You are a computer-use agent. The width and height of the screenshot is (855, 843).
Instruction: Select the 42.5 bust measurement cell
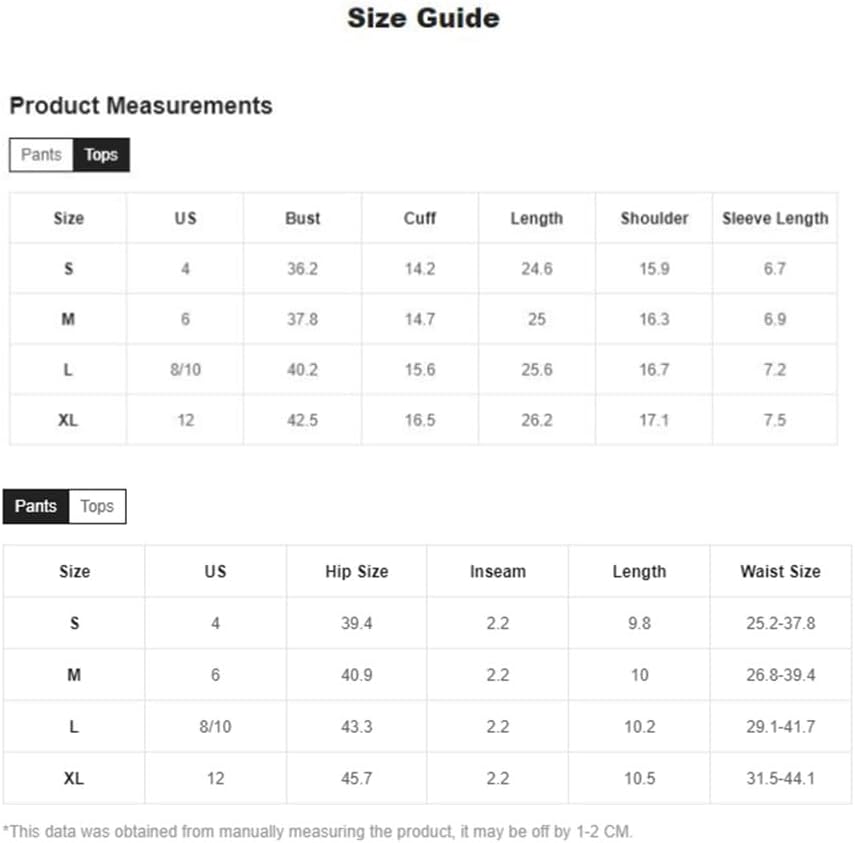(x=302, y=420)
